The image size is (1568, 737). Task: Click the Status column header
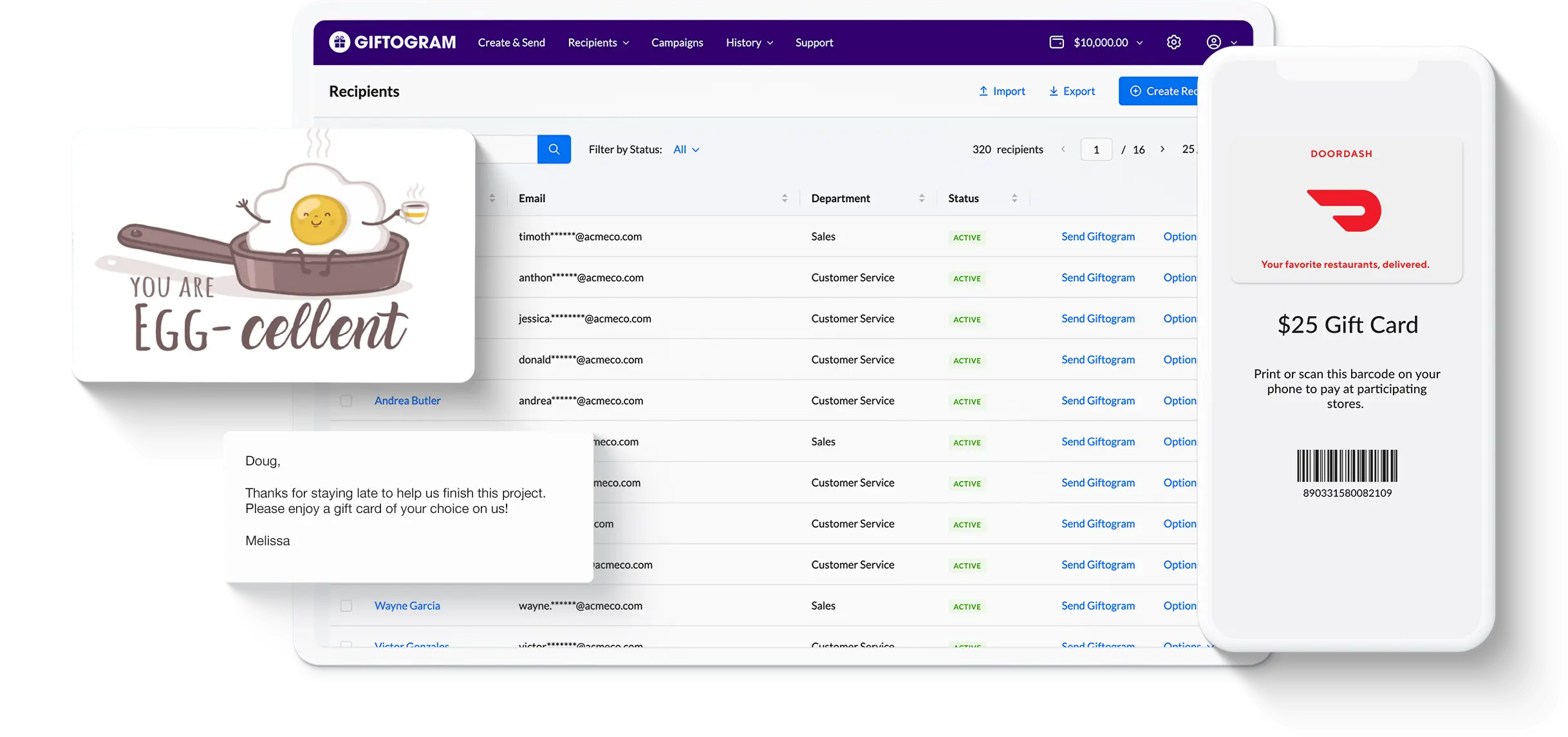[x=964, y=198]
